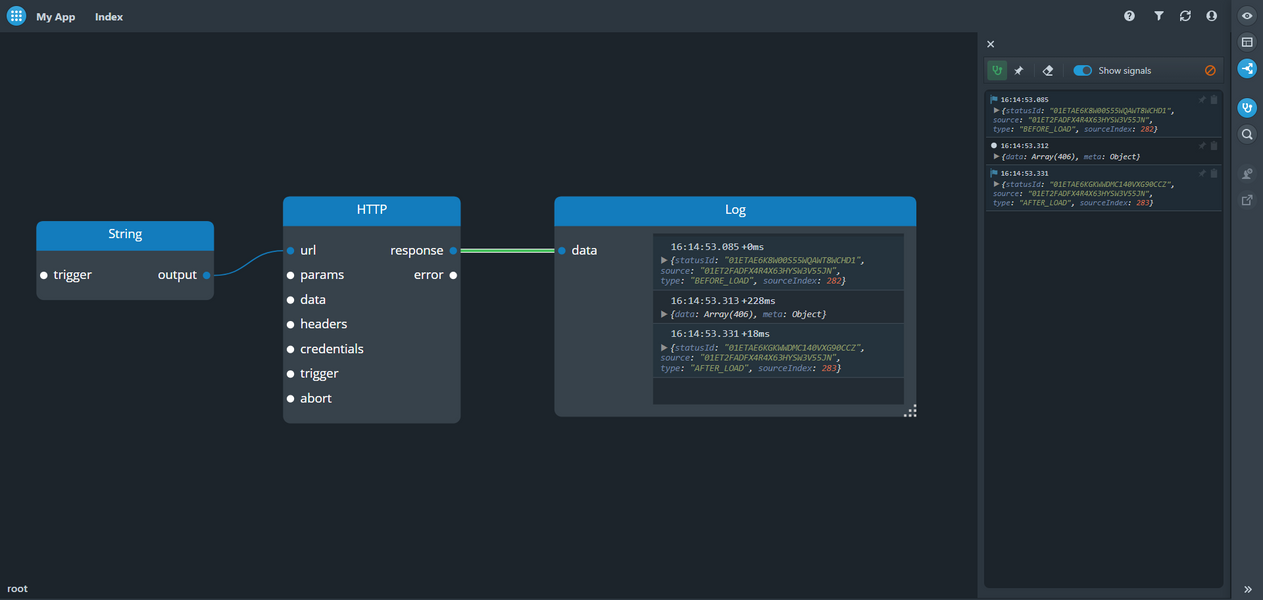Expand AFTER_LOAD object in debug panel
Viewport: 1263px width, 600px height.
(997, 185)
